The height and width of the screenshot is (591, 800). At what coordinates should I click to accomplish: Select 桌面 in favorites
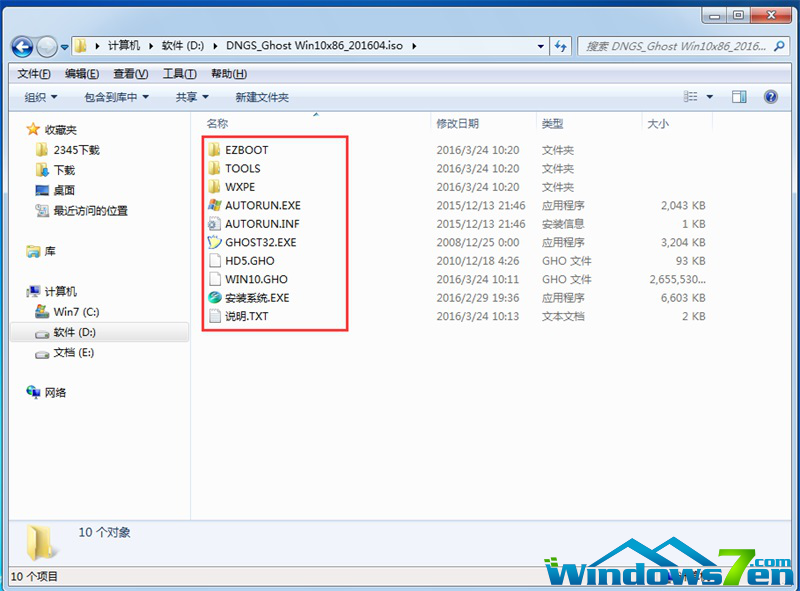point(64,190)
